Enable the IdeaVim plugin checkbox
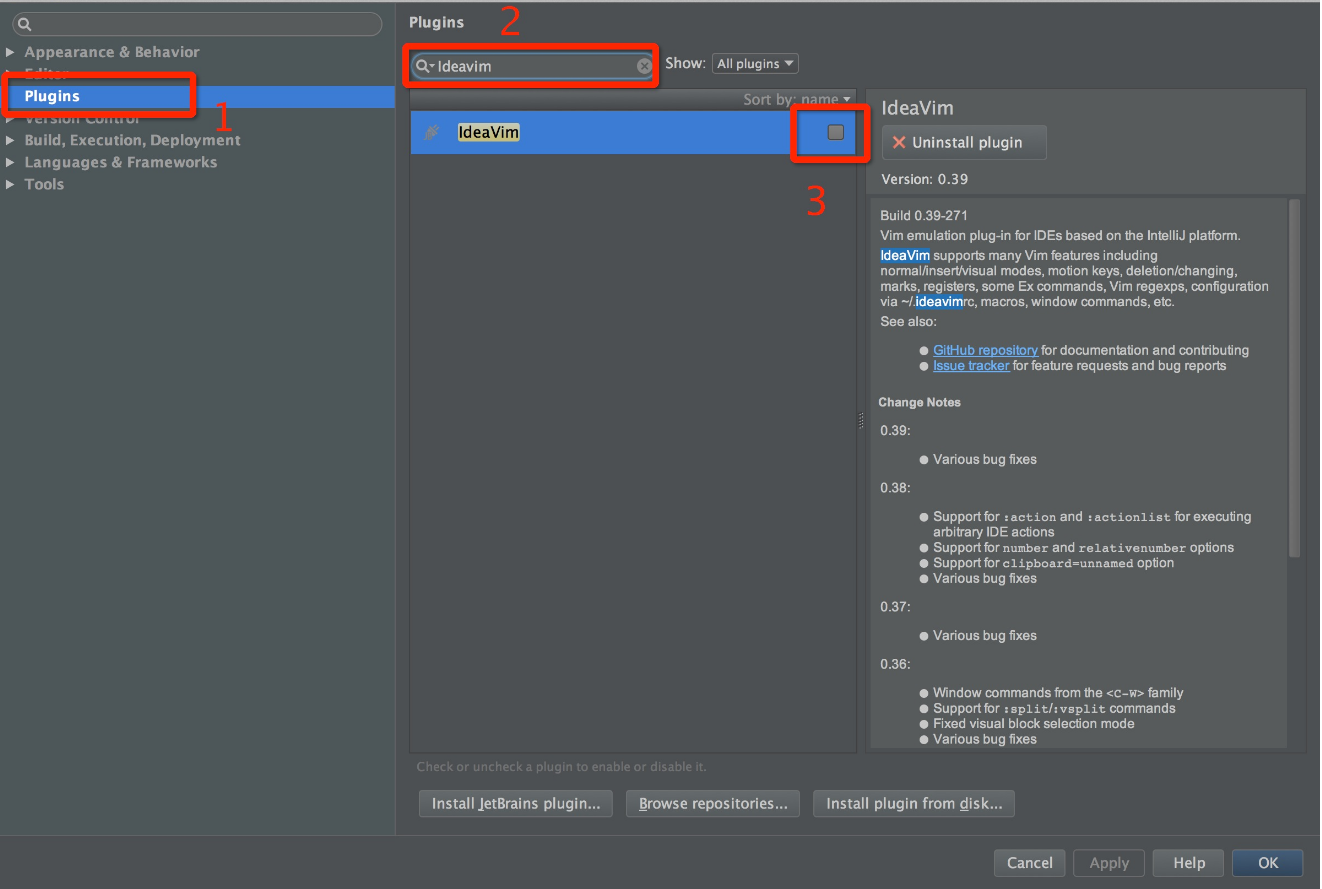 point(836,132)
